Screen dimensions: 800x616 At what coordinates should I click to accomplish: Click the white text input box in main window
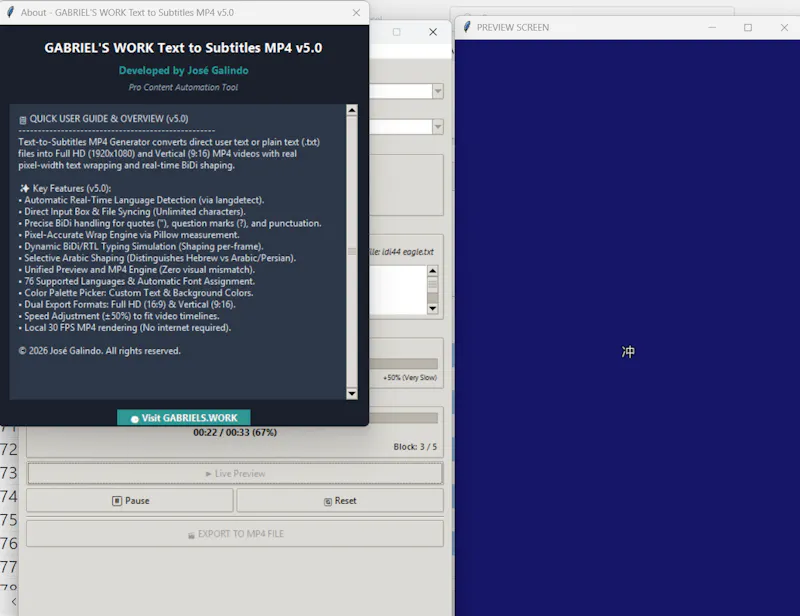coord(398,289)
